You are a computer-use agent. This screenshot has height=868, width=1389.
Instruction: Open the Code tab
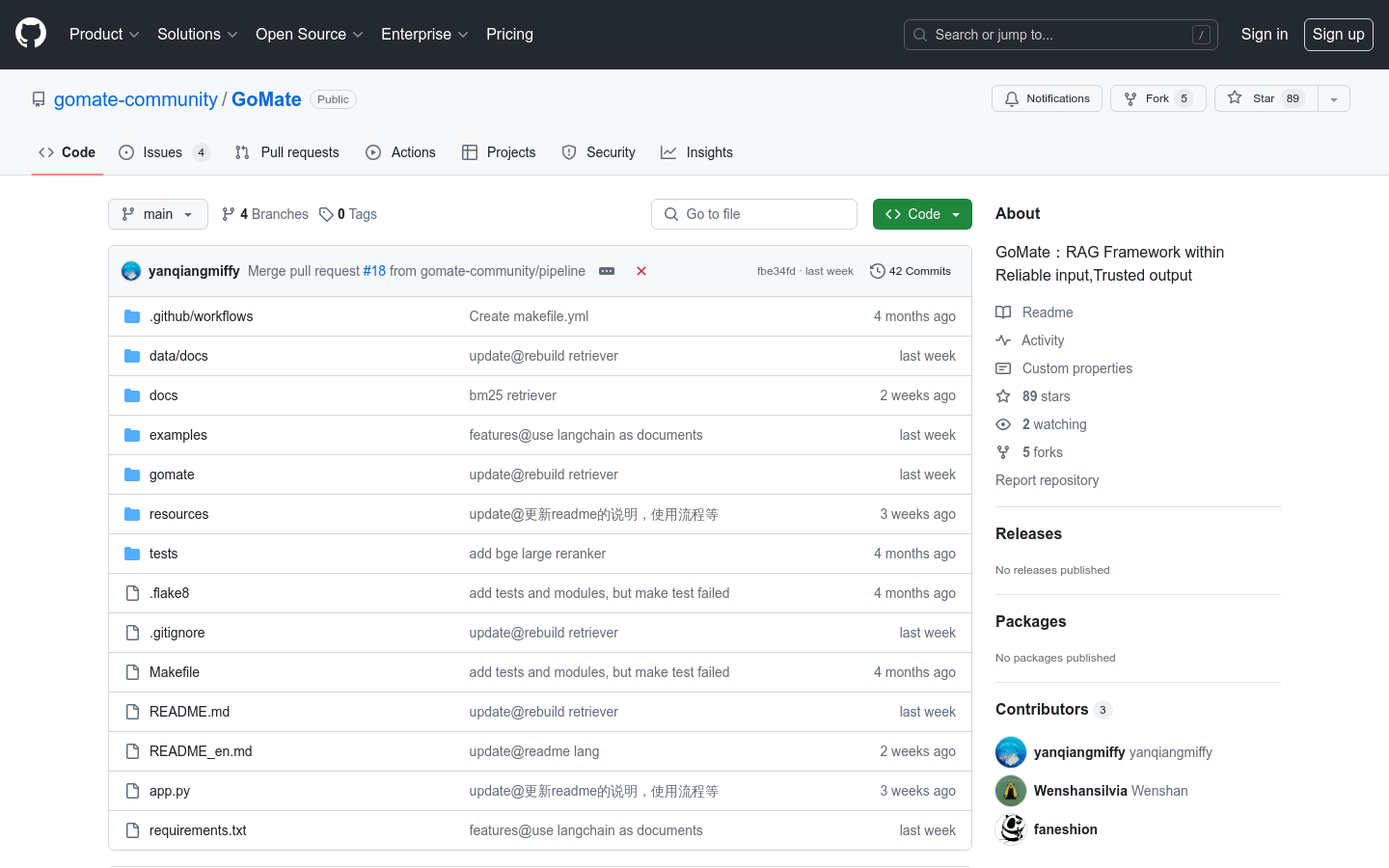pyautogui.click(x=67, y=152)
